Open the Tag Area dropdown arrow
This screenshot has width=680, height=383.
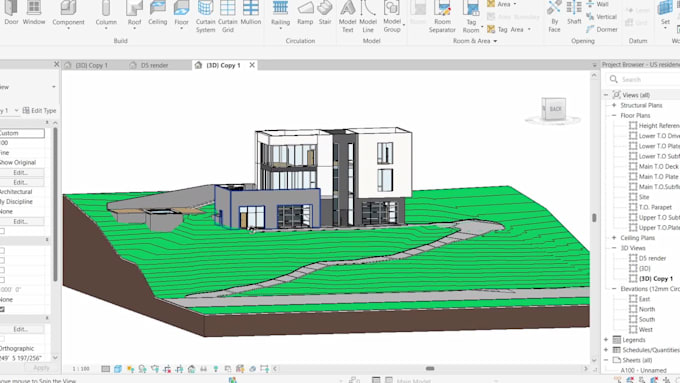tap(529, 29)
